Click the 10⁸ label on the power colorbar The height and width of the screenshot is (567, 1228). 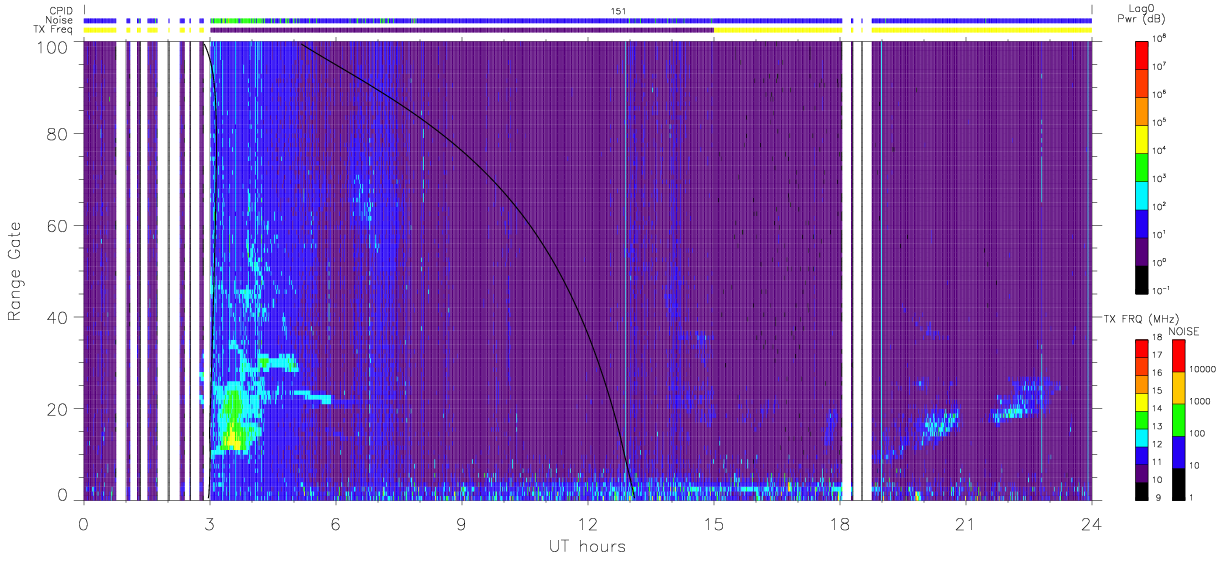tap(1159, 39)
